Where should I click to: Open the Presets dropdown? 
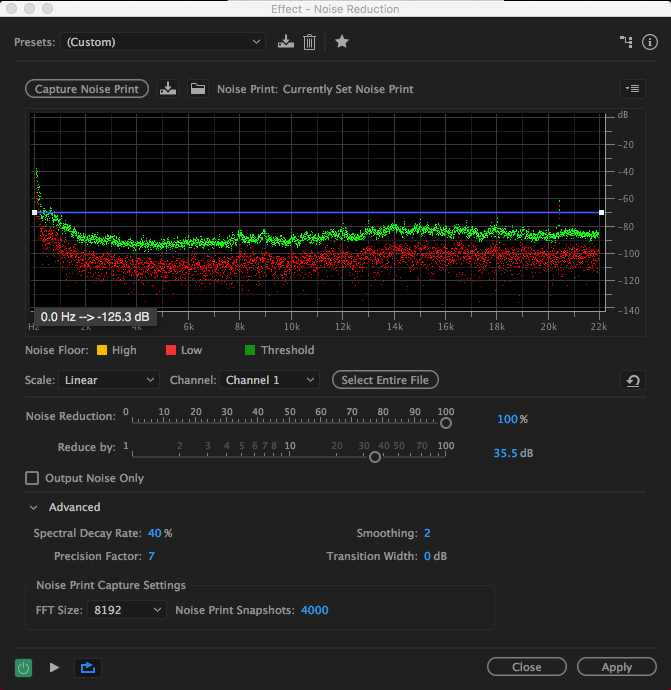(x=162, y=42)
